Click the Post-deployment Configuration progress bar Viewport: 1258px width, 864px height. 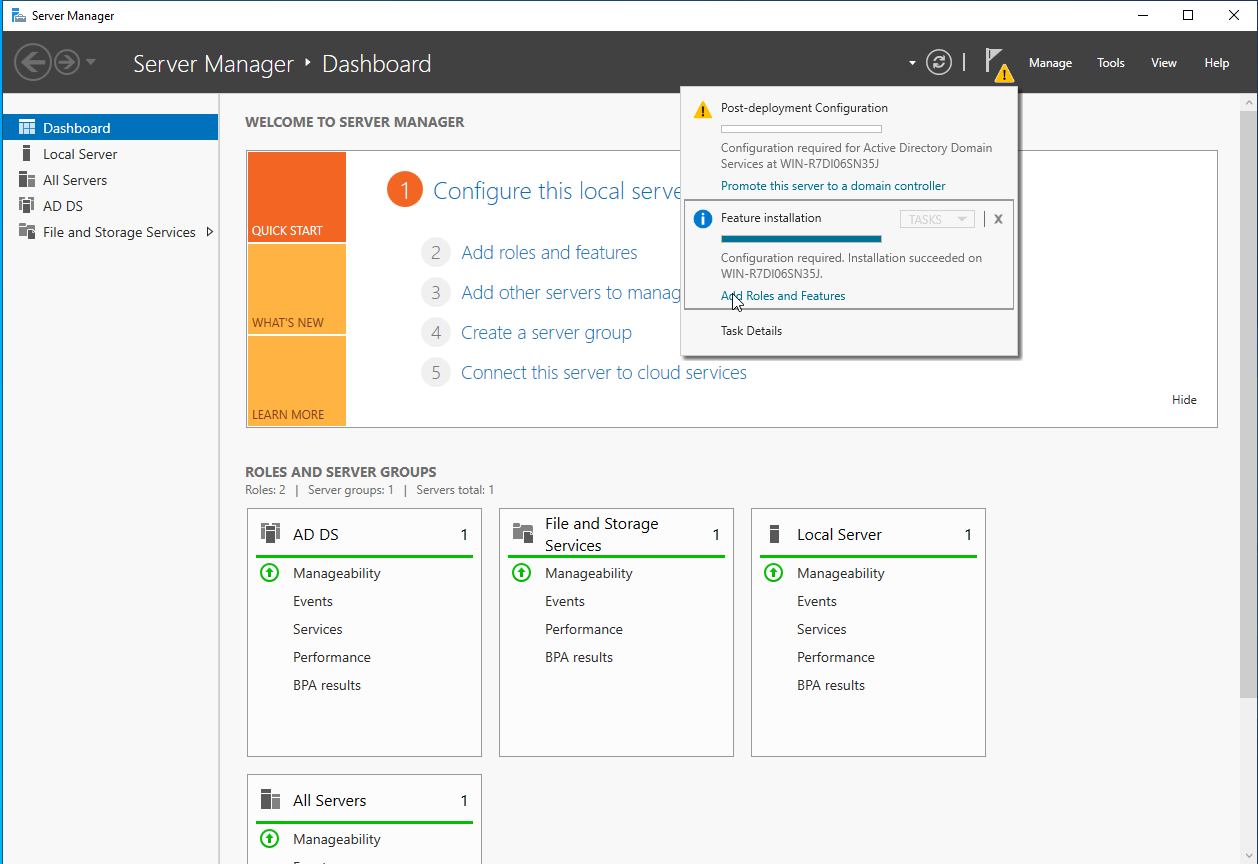(x=801, y=129)
